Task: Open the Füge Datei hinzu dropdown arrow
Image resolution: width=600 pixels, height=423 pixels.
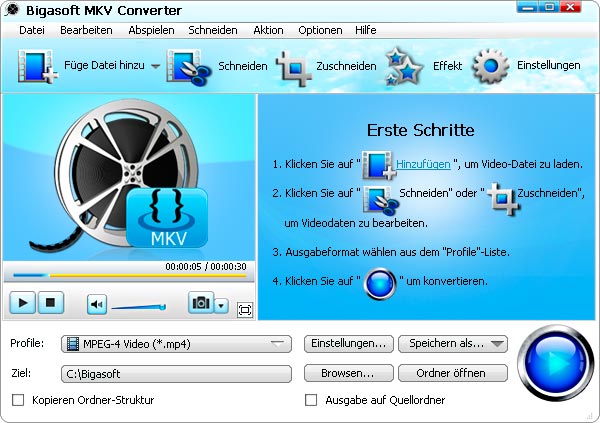Action: pos(155,66)
